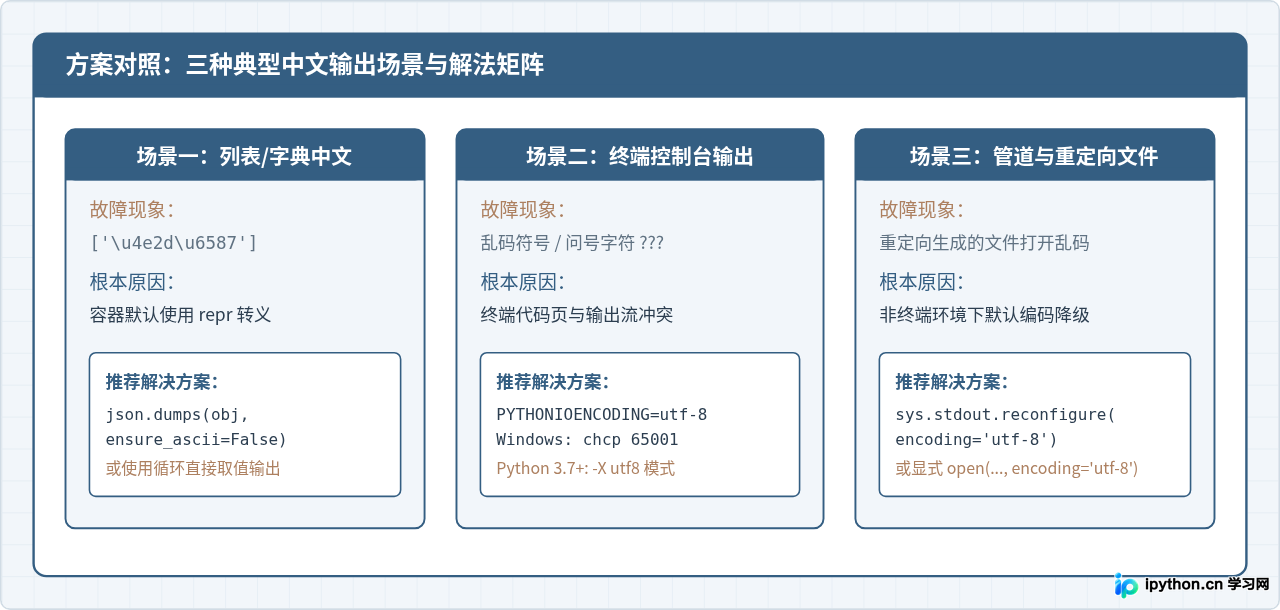Click the code line beginning "encoding='utf-8')"

tap(976, 440)
